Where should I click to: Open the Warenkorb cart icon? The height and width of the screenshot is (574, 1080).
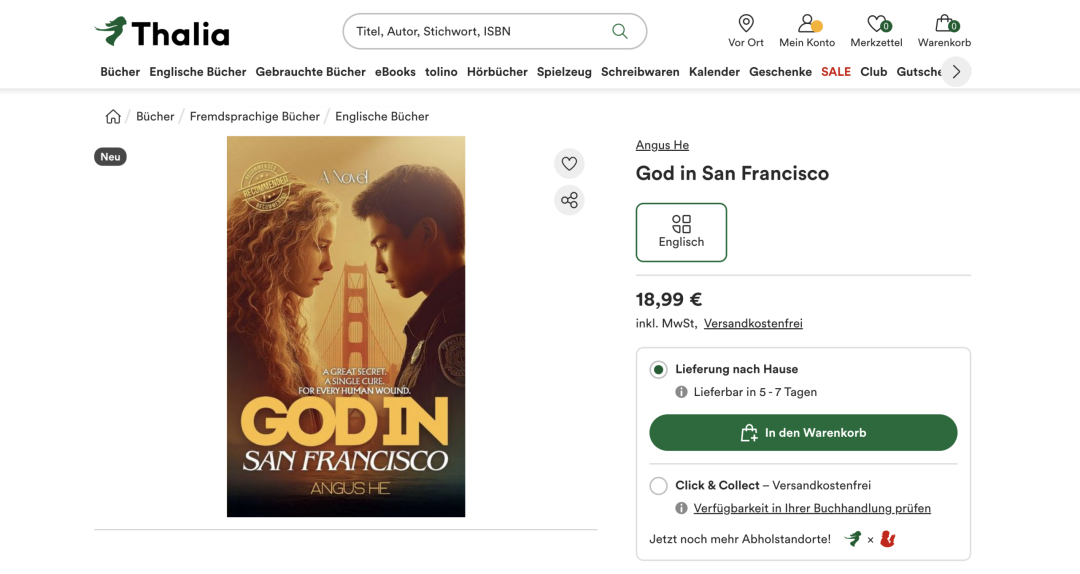[944, 31]
